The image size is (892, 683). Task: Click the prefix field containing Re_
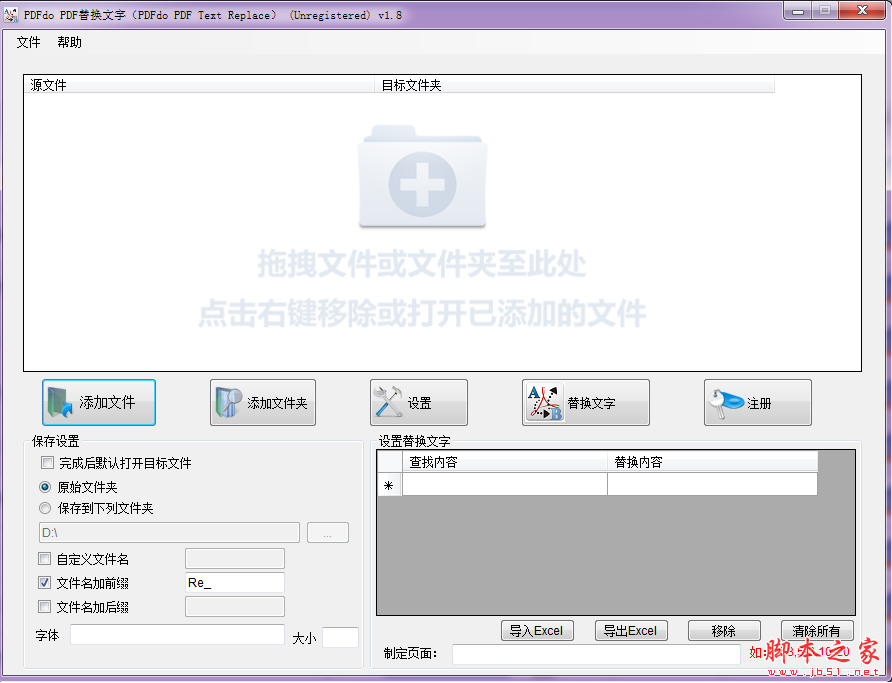pyautogui.click(x=234, y=582)
